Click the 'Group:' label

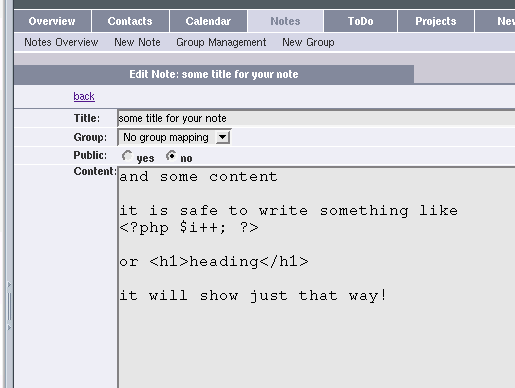[90, 137]
